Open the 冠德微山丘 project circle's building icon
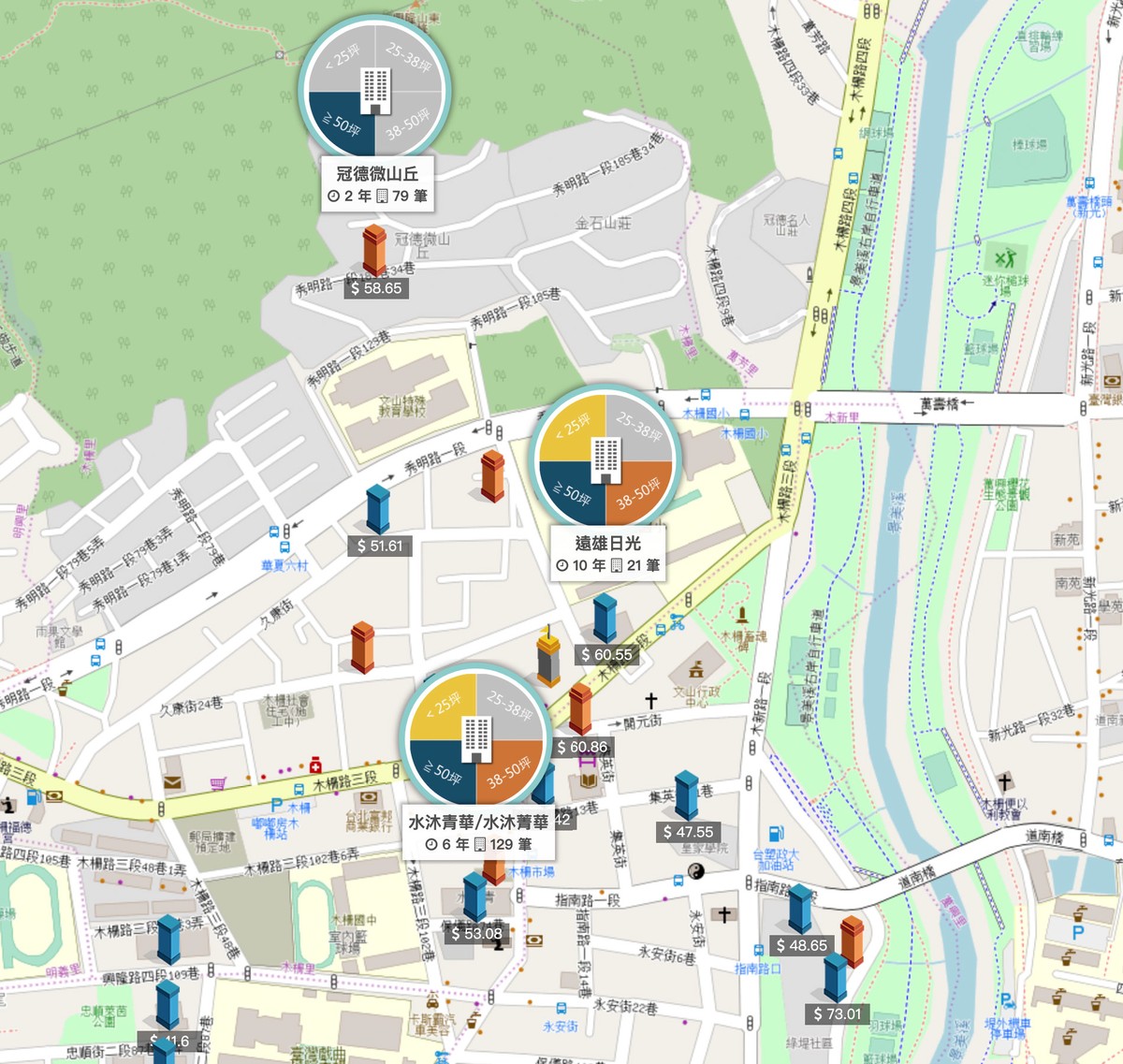The height and width of the screenshot is (1064, 1123). [x=376, y=91]
